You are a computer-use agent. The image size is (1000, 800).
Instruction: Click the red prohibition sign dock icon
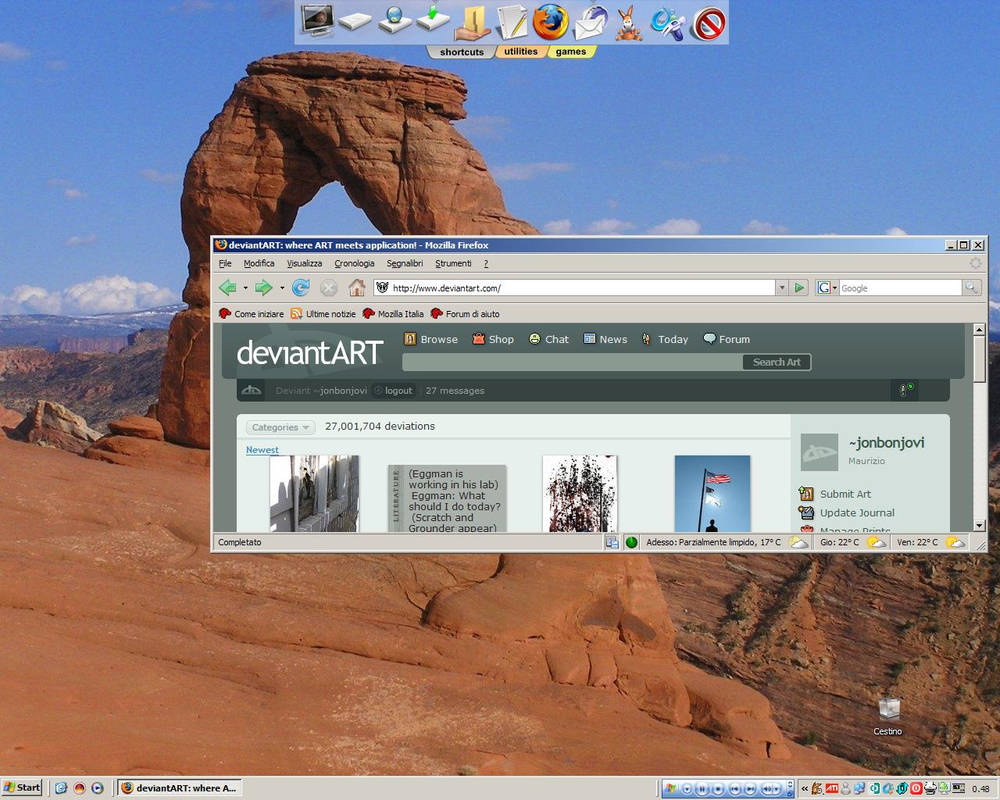coord(709,24)
